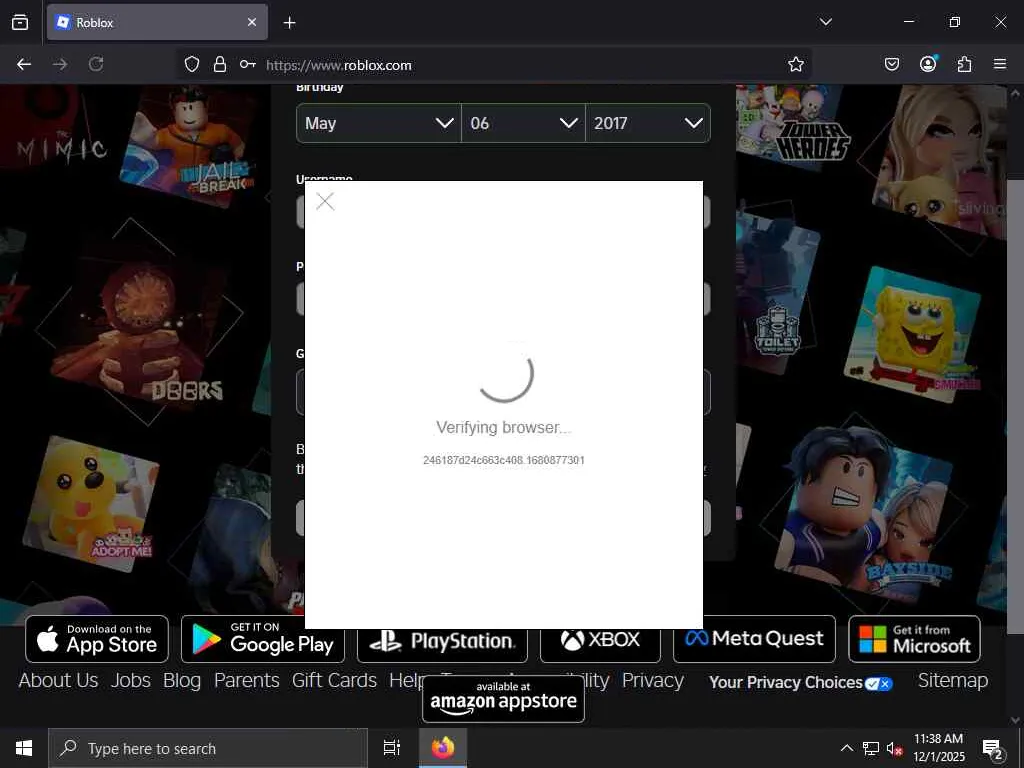Viewport: 1024px width, 768px height.
Task: Reload the Roblox page
Action: click(96, 64)
